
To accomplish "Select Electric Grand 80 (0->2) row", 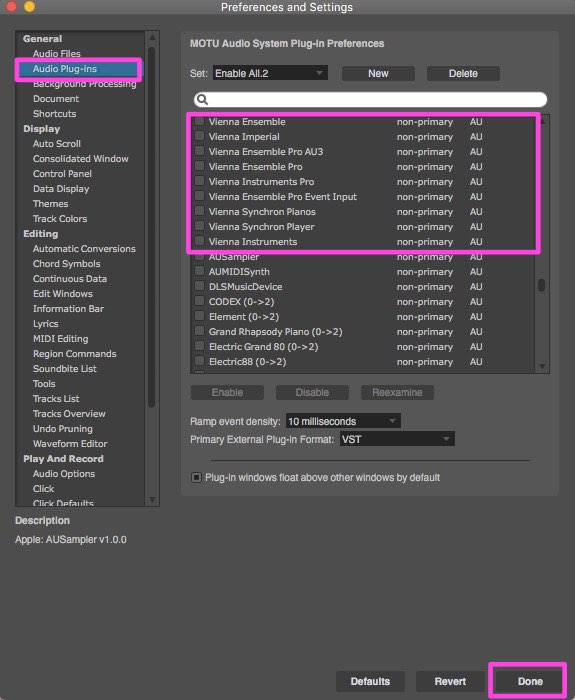I will [x=363, y=346].
